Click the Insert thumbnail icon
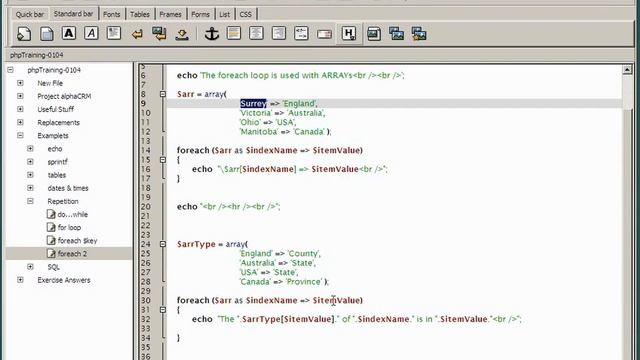The image size is (640, 360). point(396,34)
